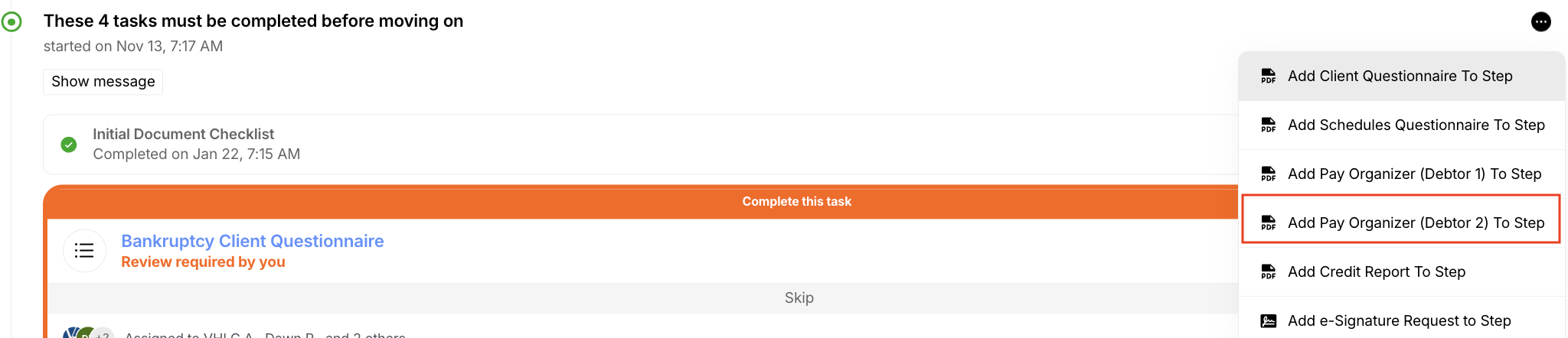Select Add e-Signature Request to Step

(x=1399, y=321)
